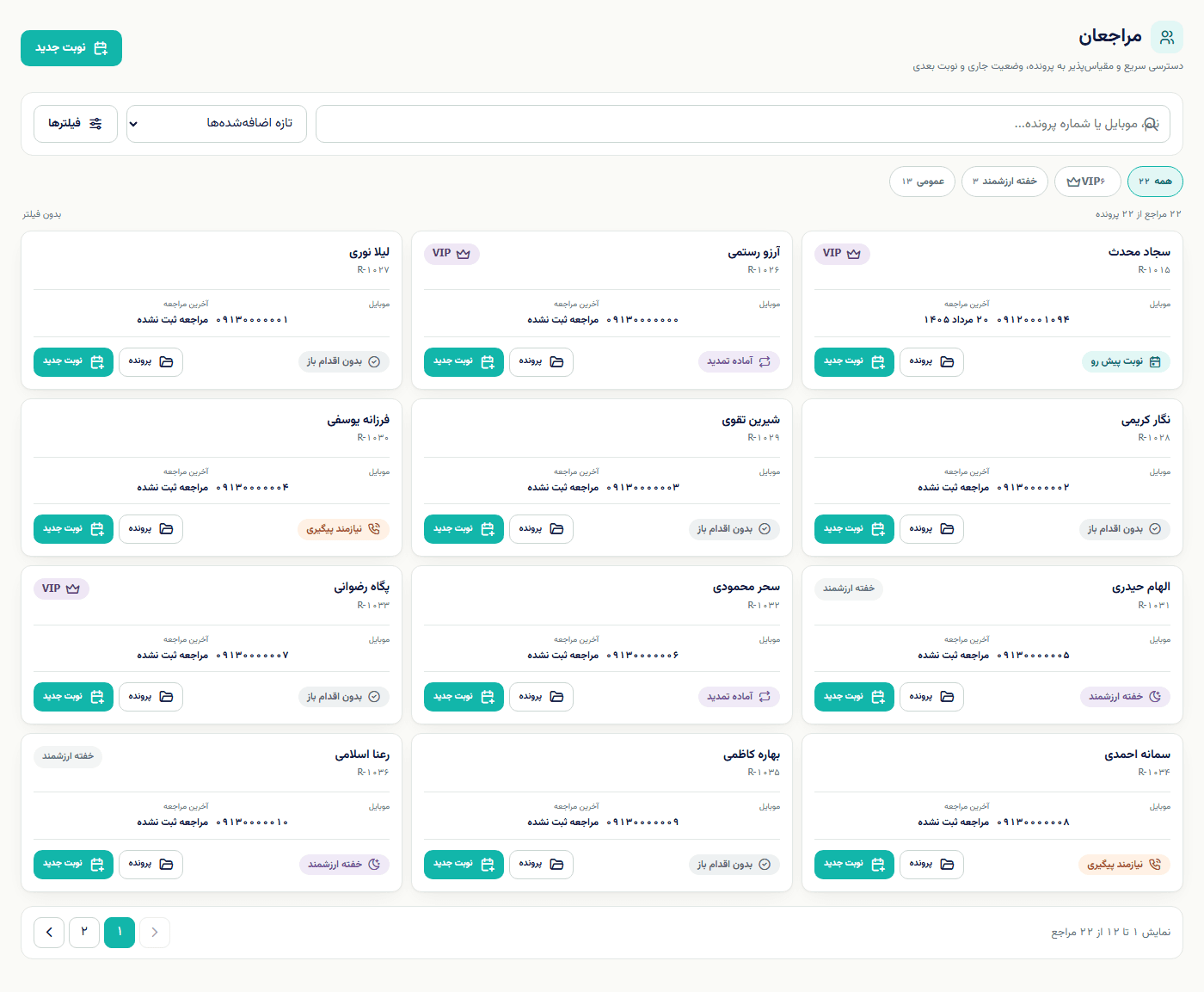Open پرونده for الهام حیدری

[x=931, y=697]
